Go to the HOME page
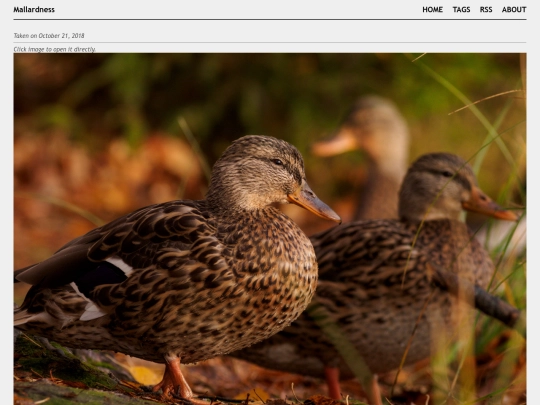The image size is (540, 405). pos(432,10)
